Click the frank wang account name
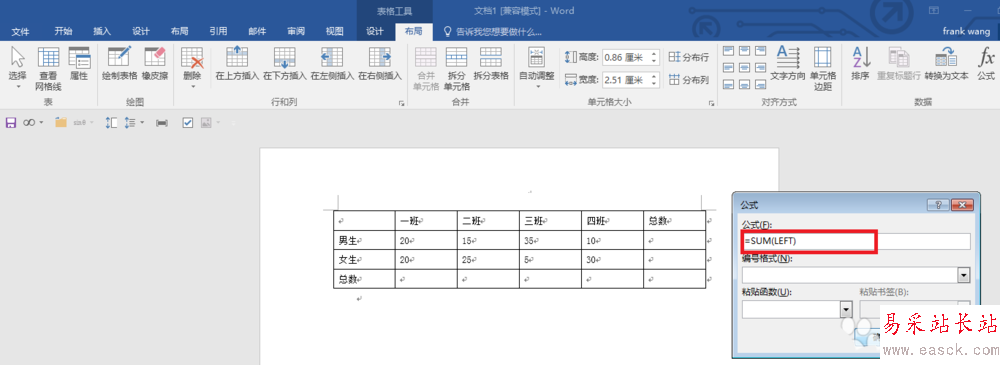 (967, 31)
